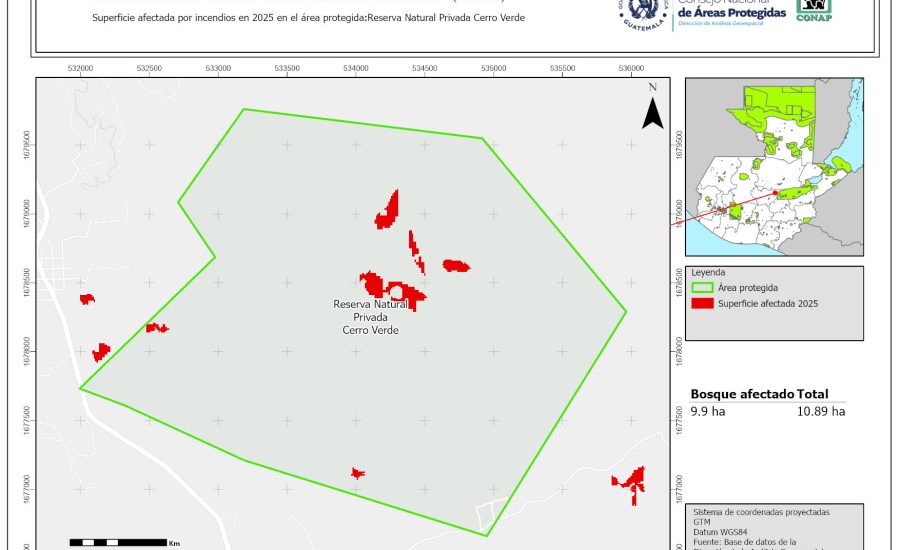Click the small burned patch near the southern boundary
This screenshot has width=900, height=550.
357,472
